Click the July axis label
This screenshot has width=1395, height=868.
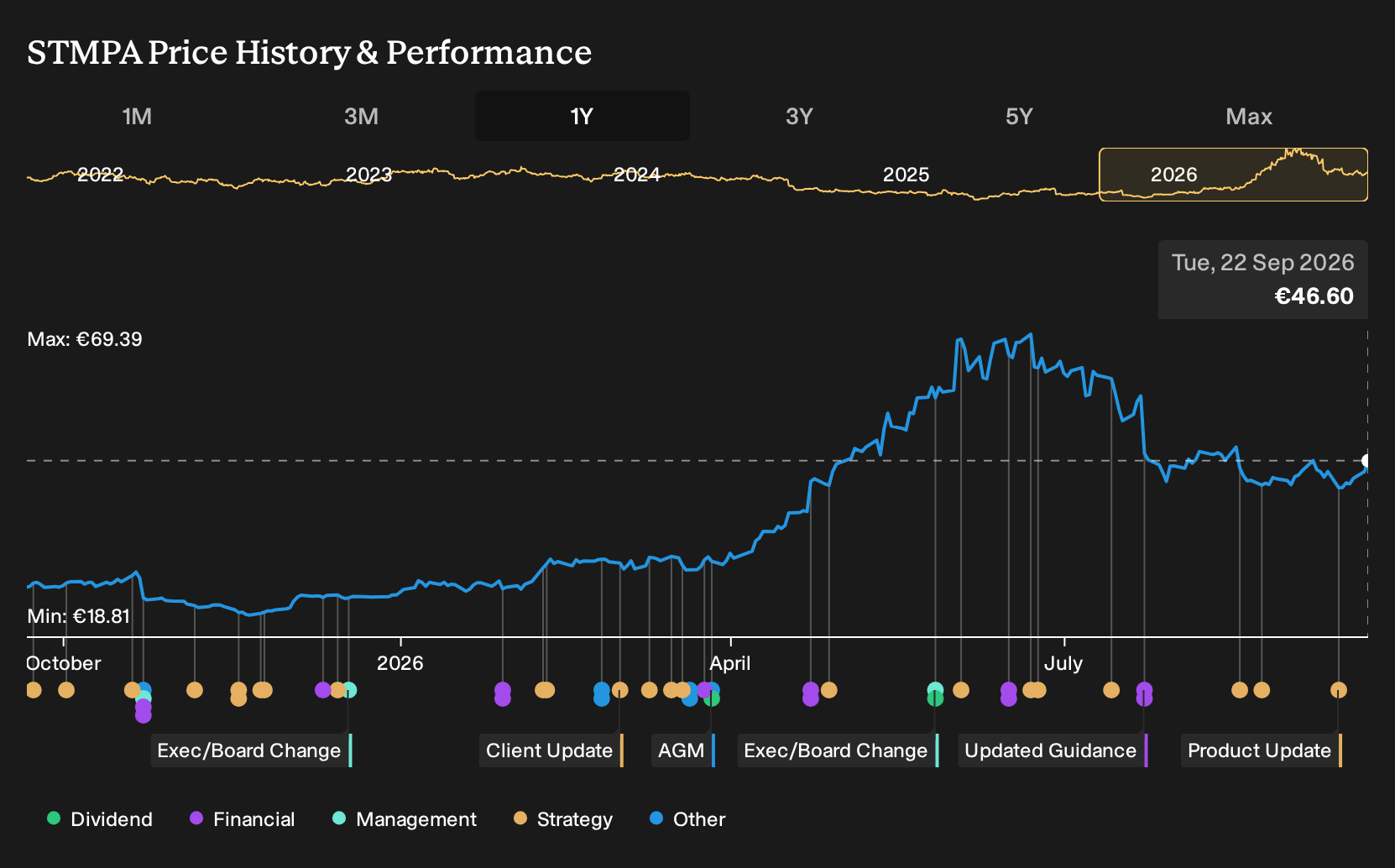click(1063, 663)
